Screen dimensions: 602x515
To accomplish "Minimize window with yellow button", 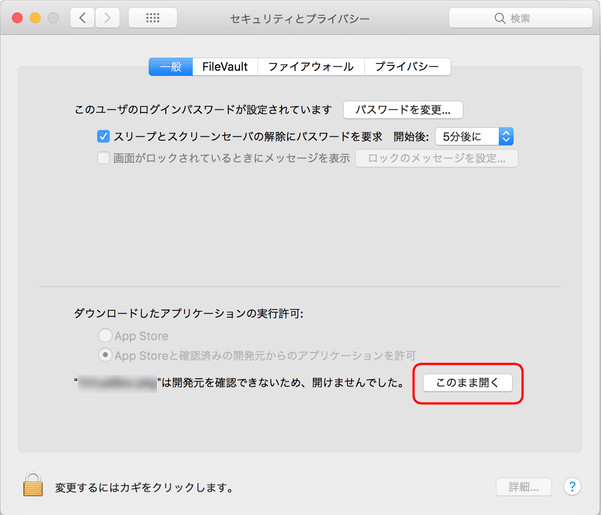I will click(35, 18).
